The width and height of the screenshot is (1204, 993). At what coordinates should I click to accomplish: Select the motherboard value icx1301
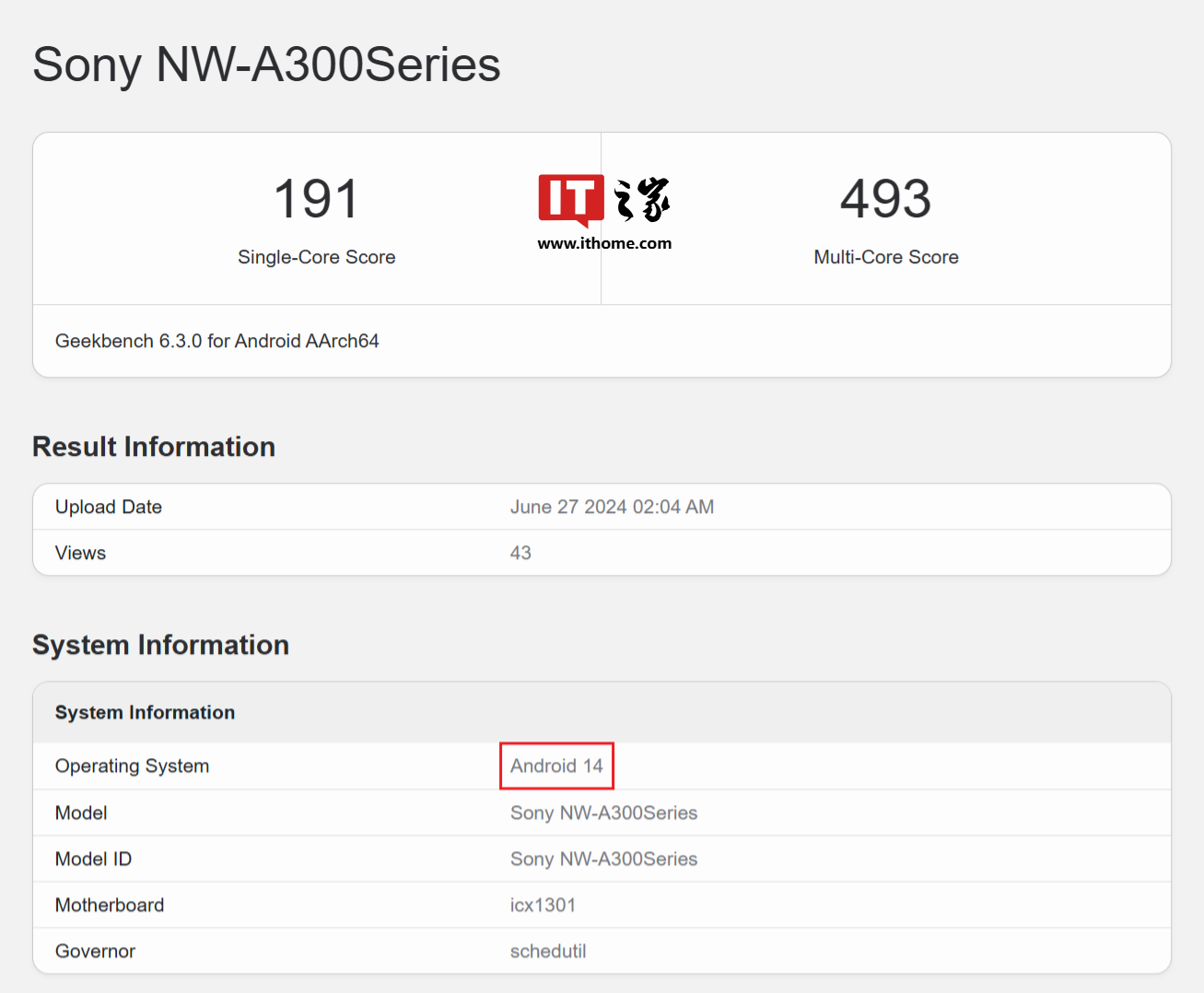[543, 905]
